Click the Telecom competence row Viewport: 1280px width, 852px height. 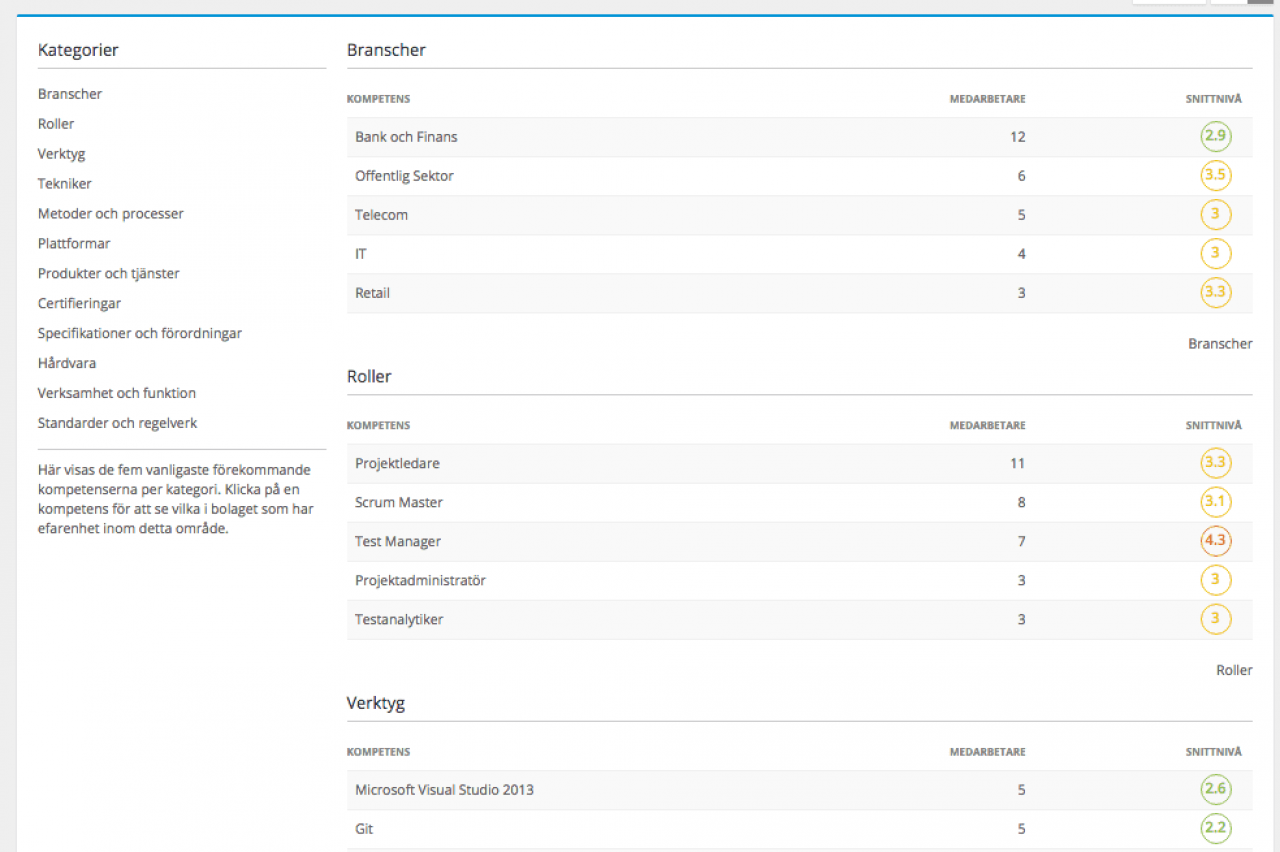point(381,215)
